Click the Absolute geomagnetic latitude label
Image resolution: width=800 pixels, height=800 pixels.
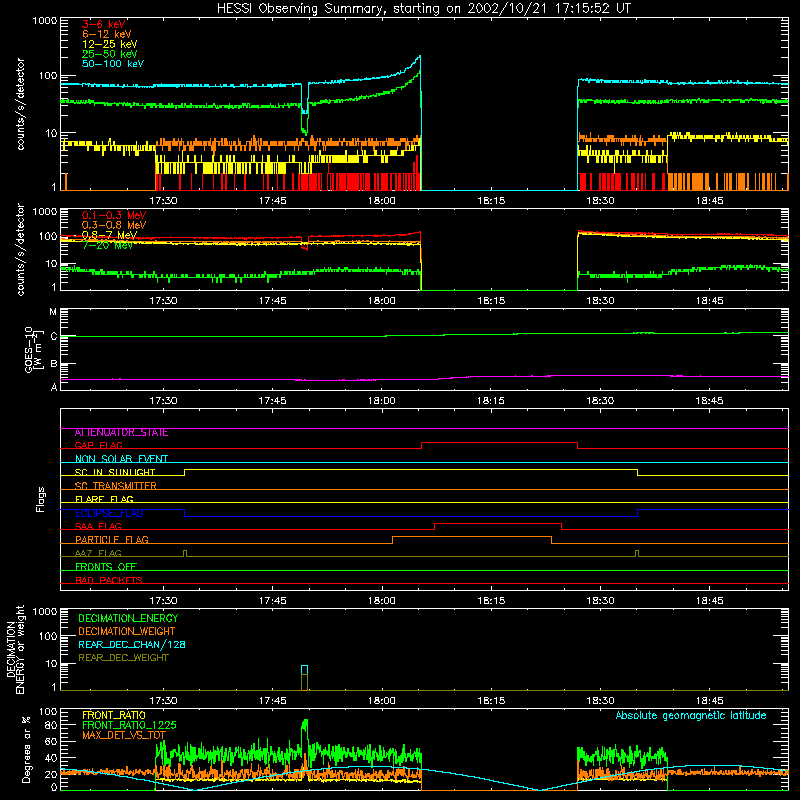(691, 716)
